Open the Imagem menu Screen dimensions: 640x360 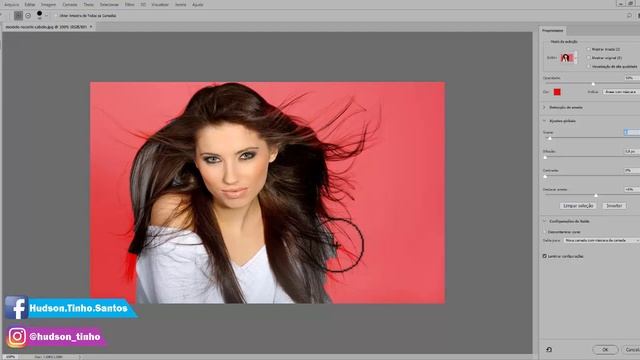click(48, 4)
